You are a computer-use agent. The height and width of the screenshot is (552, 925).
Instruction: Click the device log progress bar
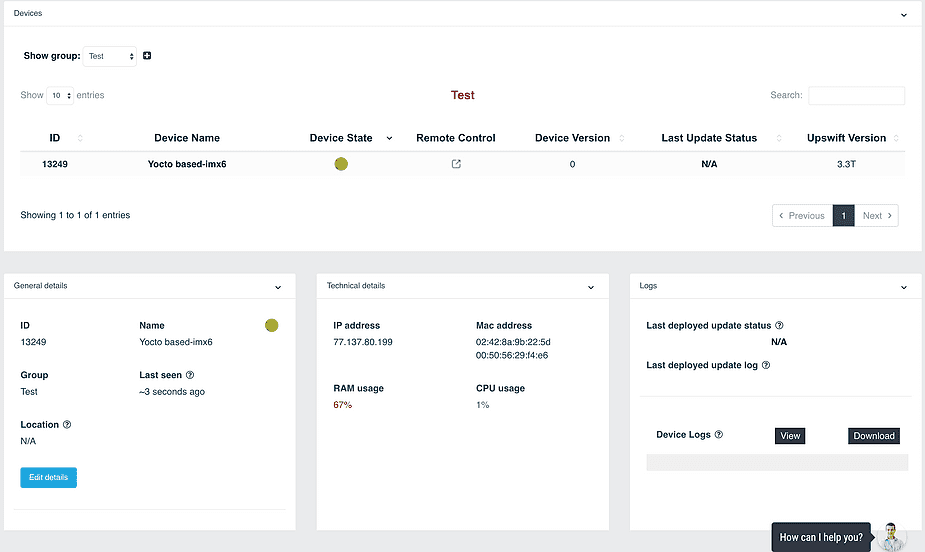[777, 462]
